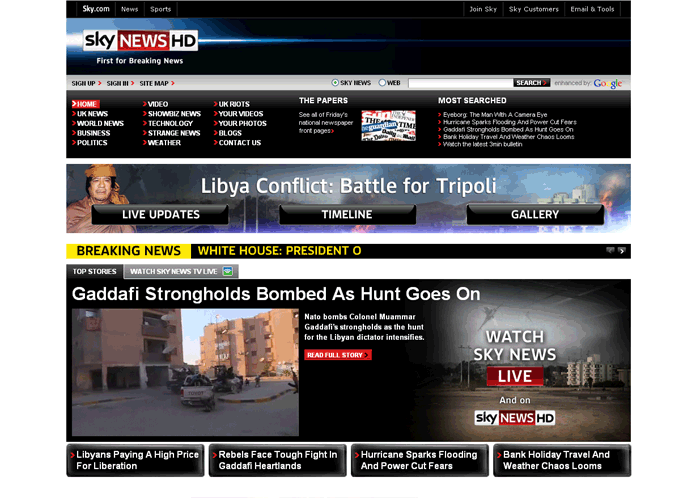Screen dimensions: 700x498
Task: Open most searched 'Gaddafi Strongholds Bombed' link
Action: pyautogui.click(x=506, y=129)
